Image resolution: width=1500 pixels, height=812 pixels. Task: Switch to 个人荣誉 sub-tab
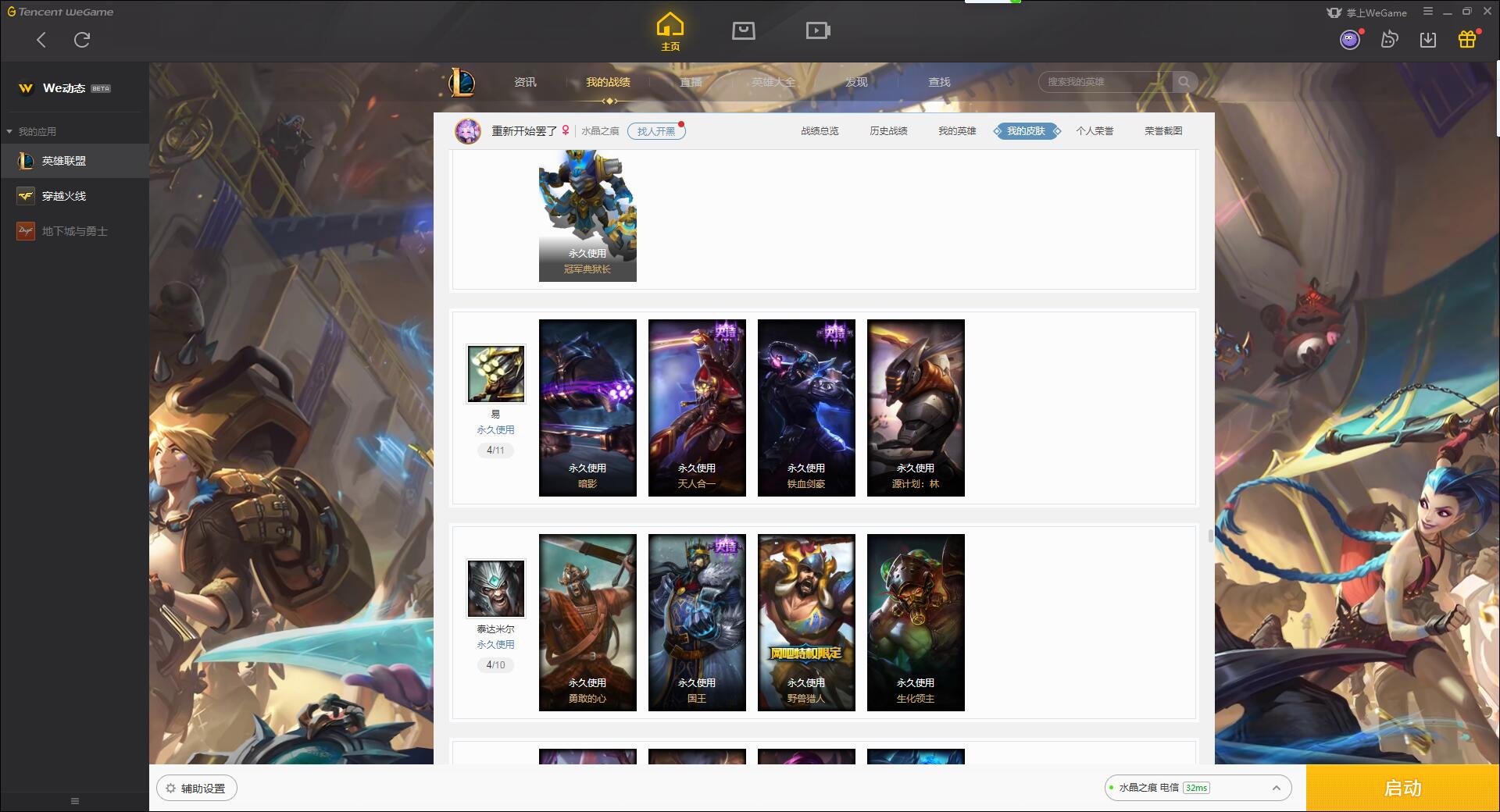(x=1095, y=131)
